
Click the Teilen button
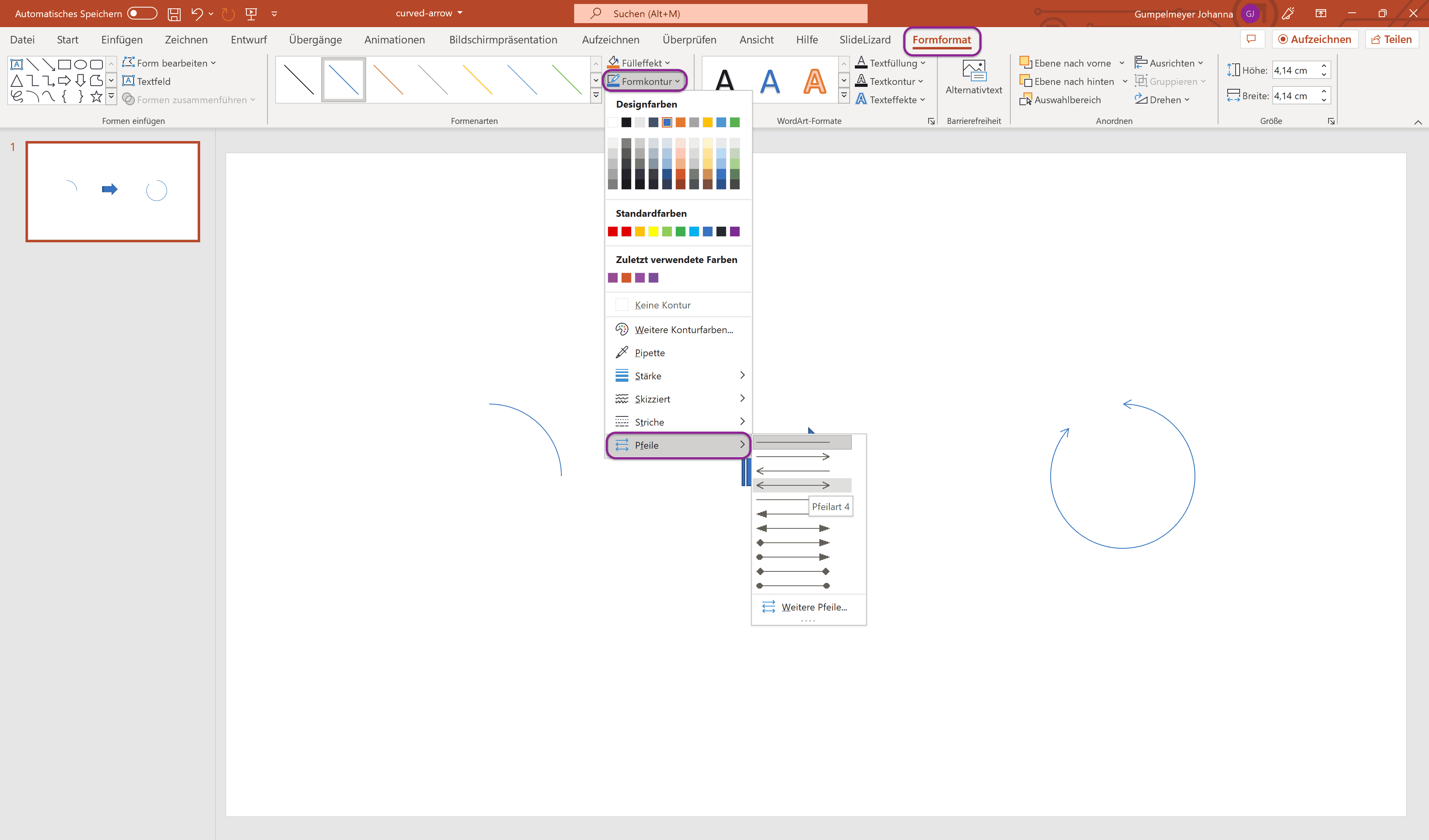pos(1391,39)
